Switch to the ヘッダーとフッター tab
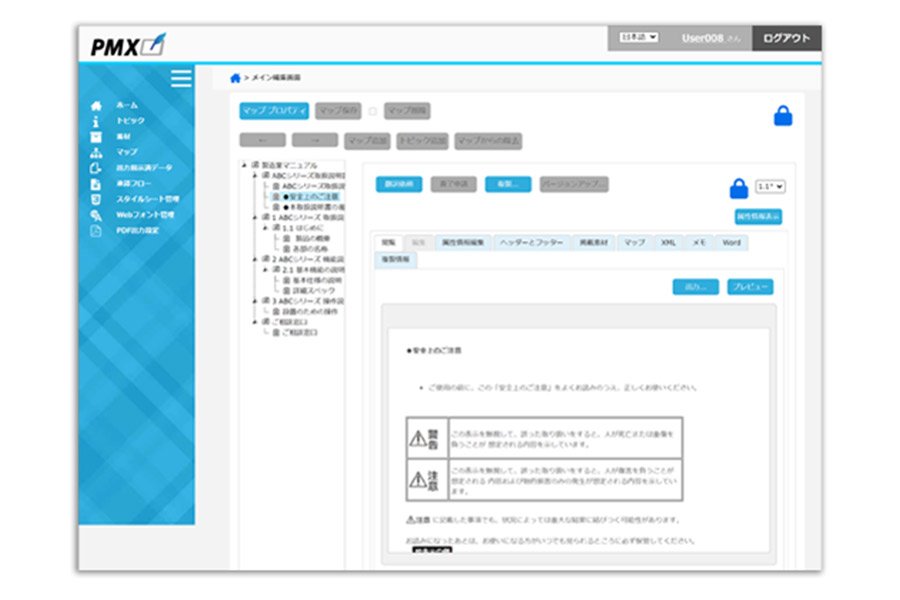The image size is (900, 600). coord(532,242)
